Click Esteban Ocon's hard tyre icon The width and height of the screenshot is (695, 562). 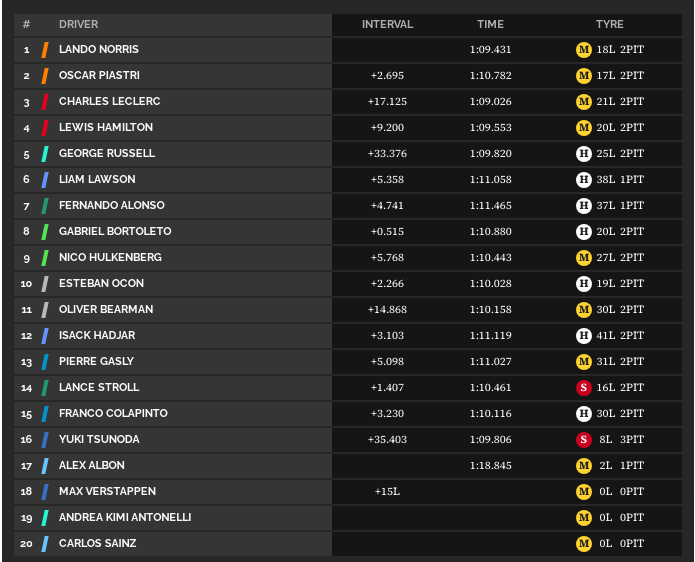click(x=583, y=284)
